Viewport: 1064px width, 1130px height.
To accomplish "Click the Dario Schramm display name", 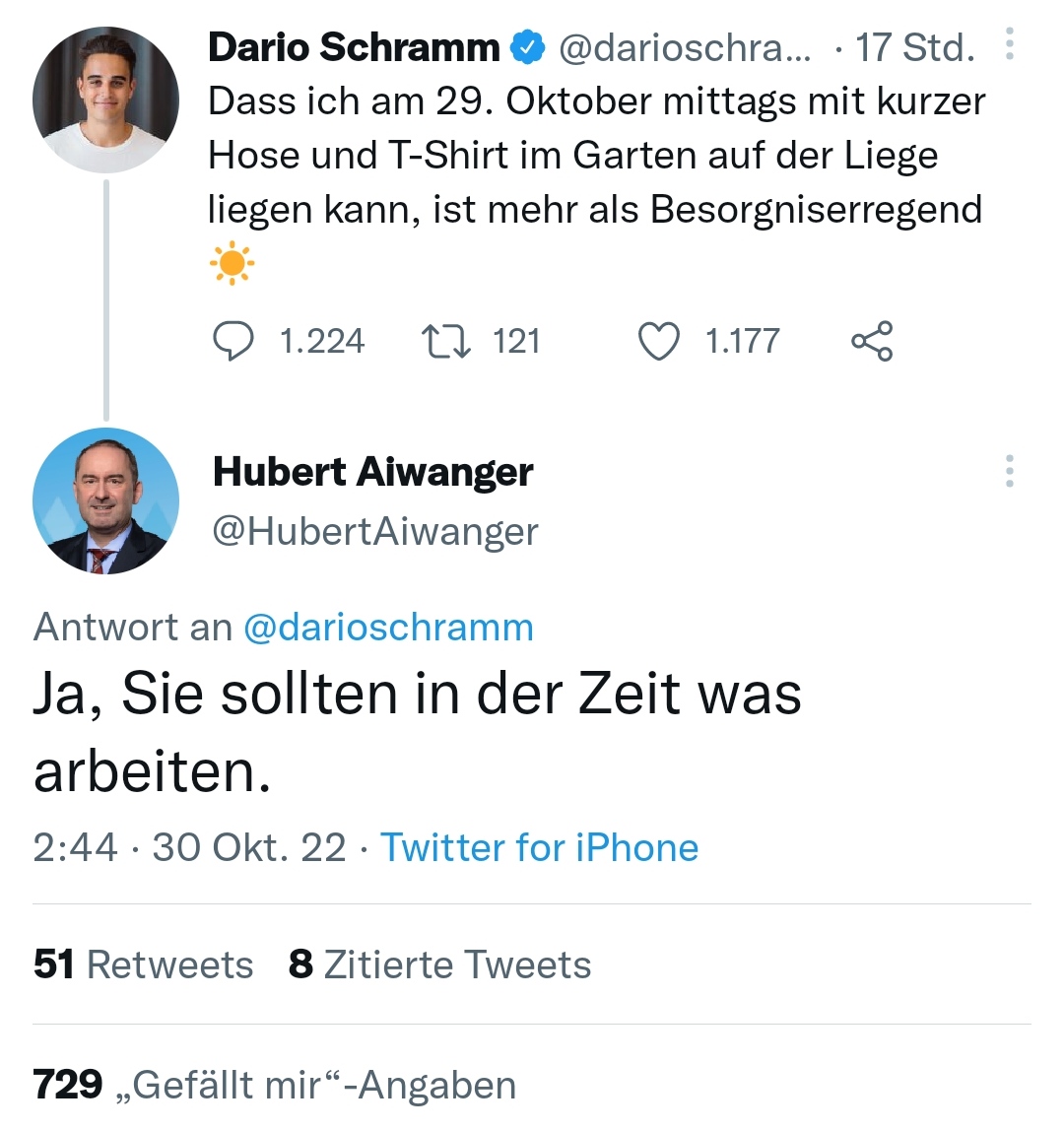I will (x=354, y=47).
